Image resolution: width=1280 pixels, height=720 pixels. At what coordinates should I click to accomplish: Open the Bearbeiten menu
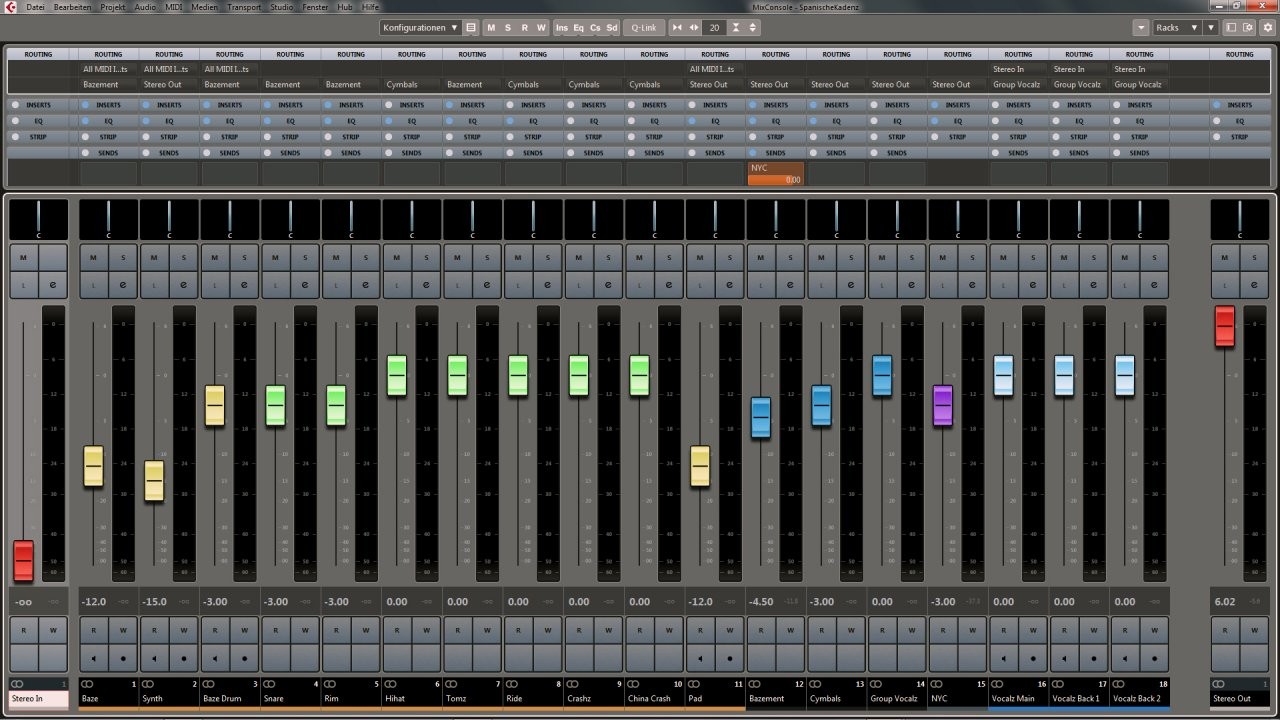[x=73, y=7]
